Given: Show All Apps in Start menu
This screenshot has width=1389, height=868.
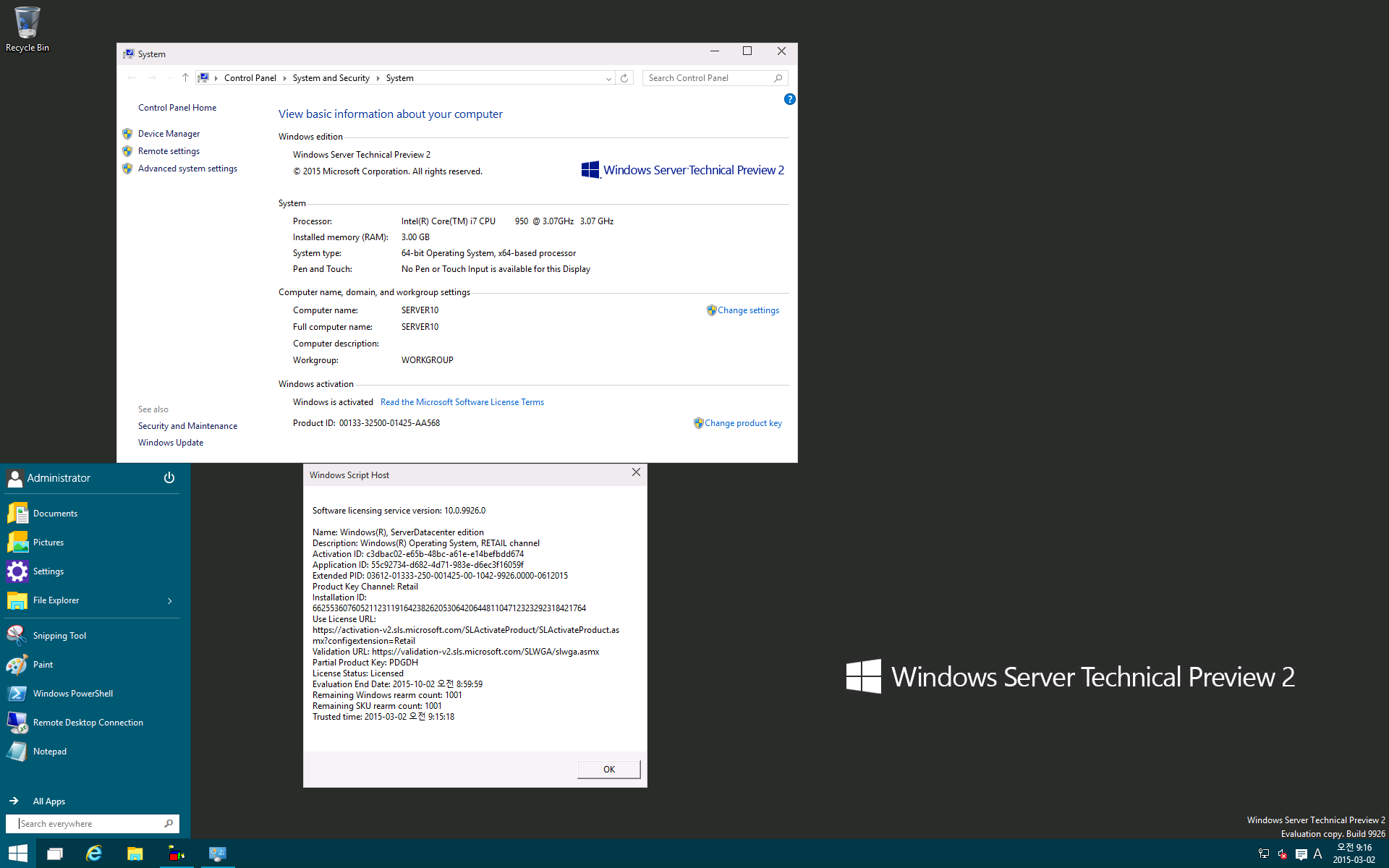Looking at the screenshot, I should point(38,801).
